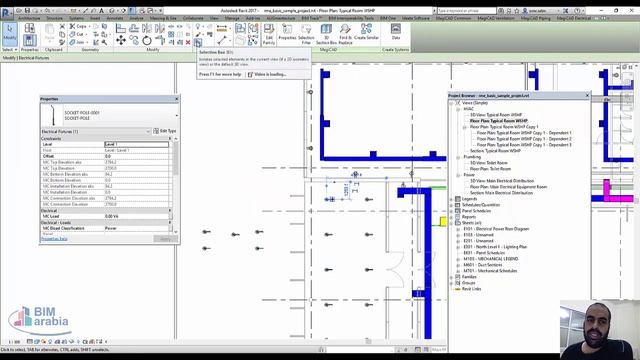Viewport: 640px width, 360px height.
Task: Open the Structure ribbon tab
Action: tap(54, 18)
